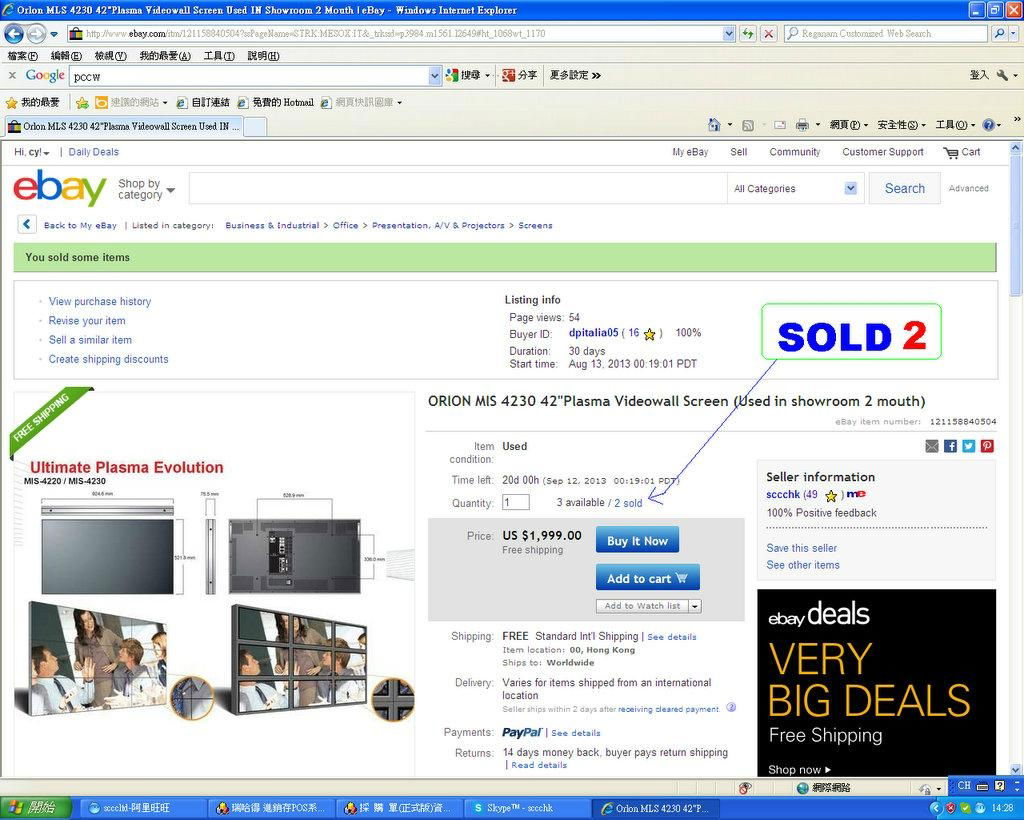Click the 2 sold link

coord(628,503)
